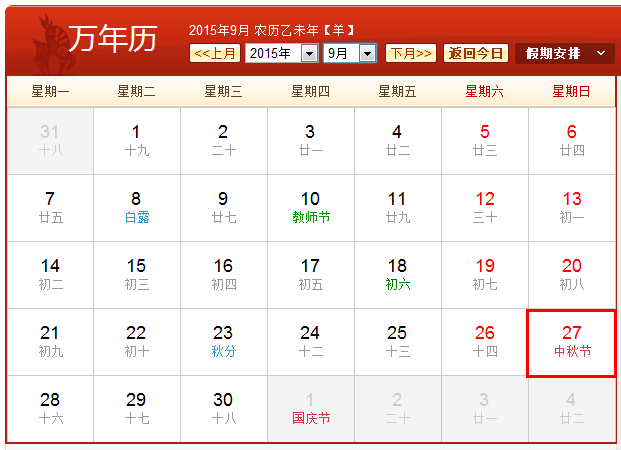Select September 7 (廿五)
This screenshot has height=450, width=621.
point(50,208)
